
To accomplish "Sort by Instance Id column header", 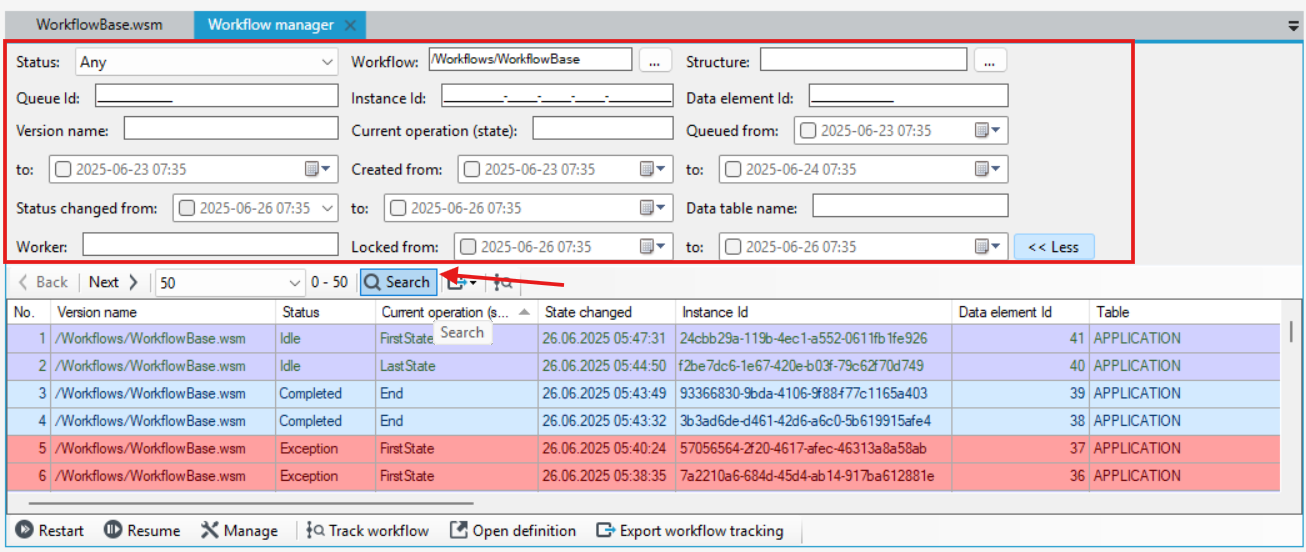I will 814,312.
